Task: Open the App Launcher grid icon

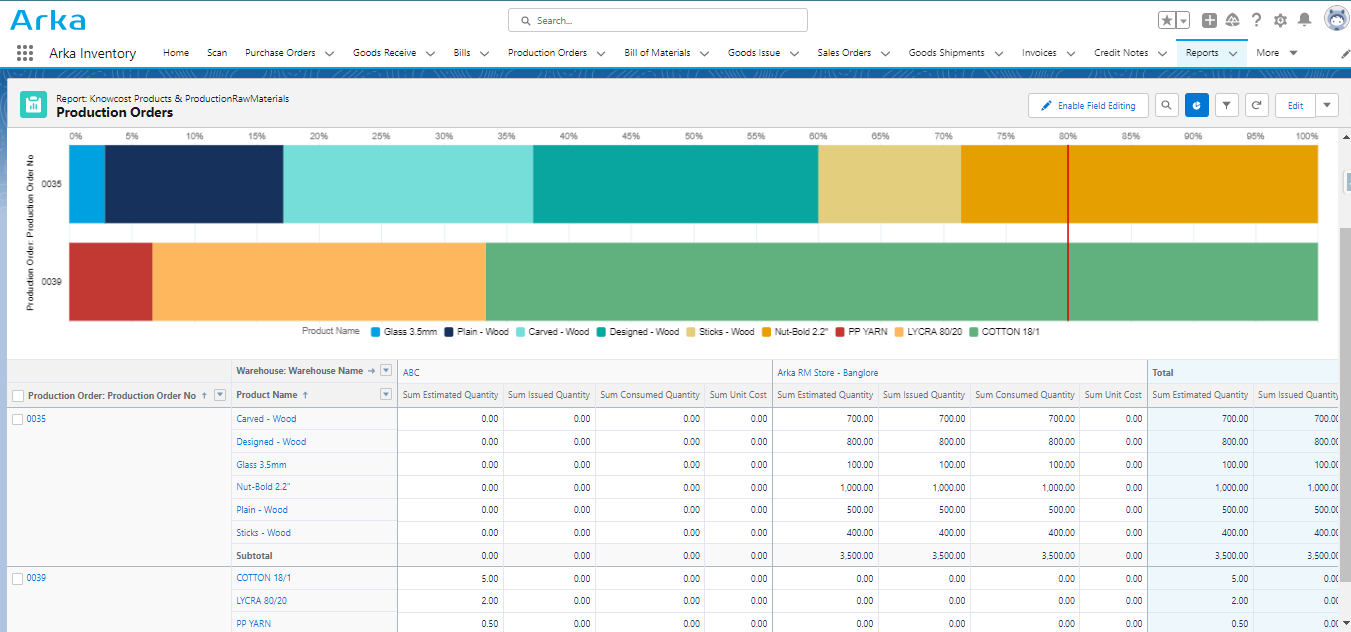Action: [x=25, y=52]
